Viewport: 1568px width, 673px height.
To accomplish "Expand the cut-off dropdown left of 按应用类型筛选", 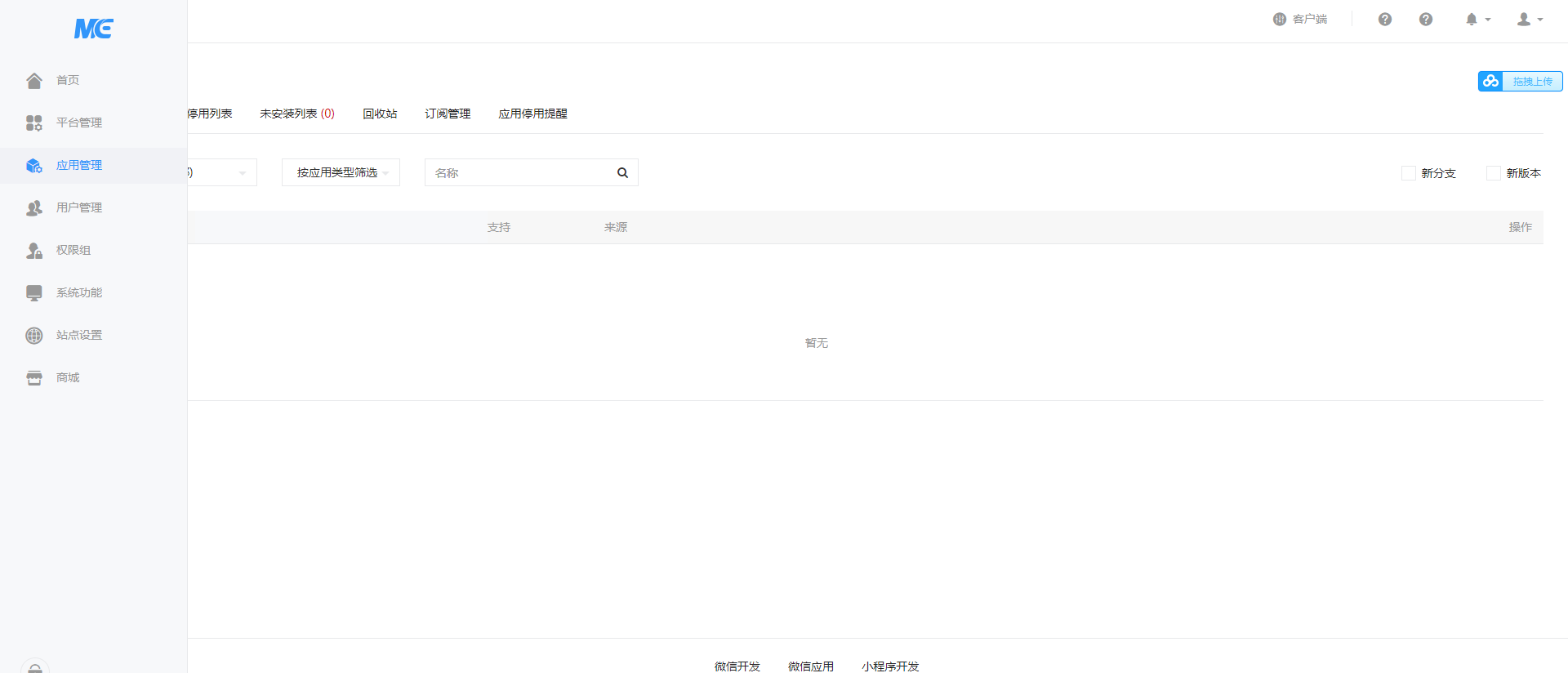I will point(222,172).
